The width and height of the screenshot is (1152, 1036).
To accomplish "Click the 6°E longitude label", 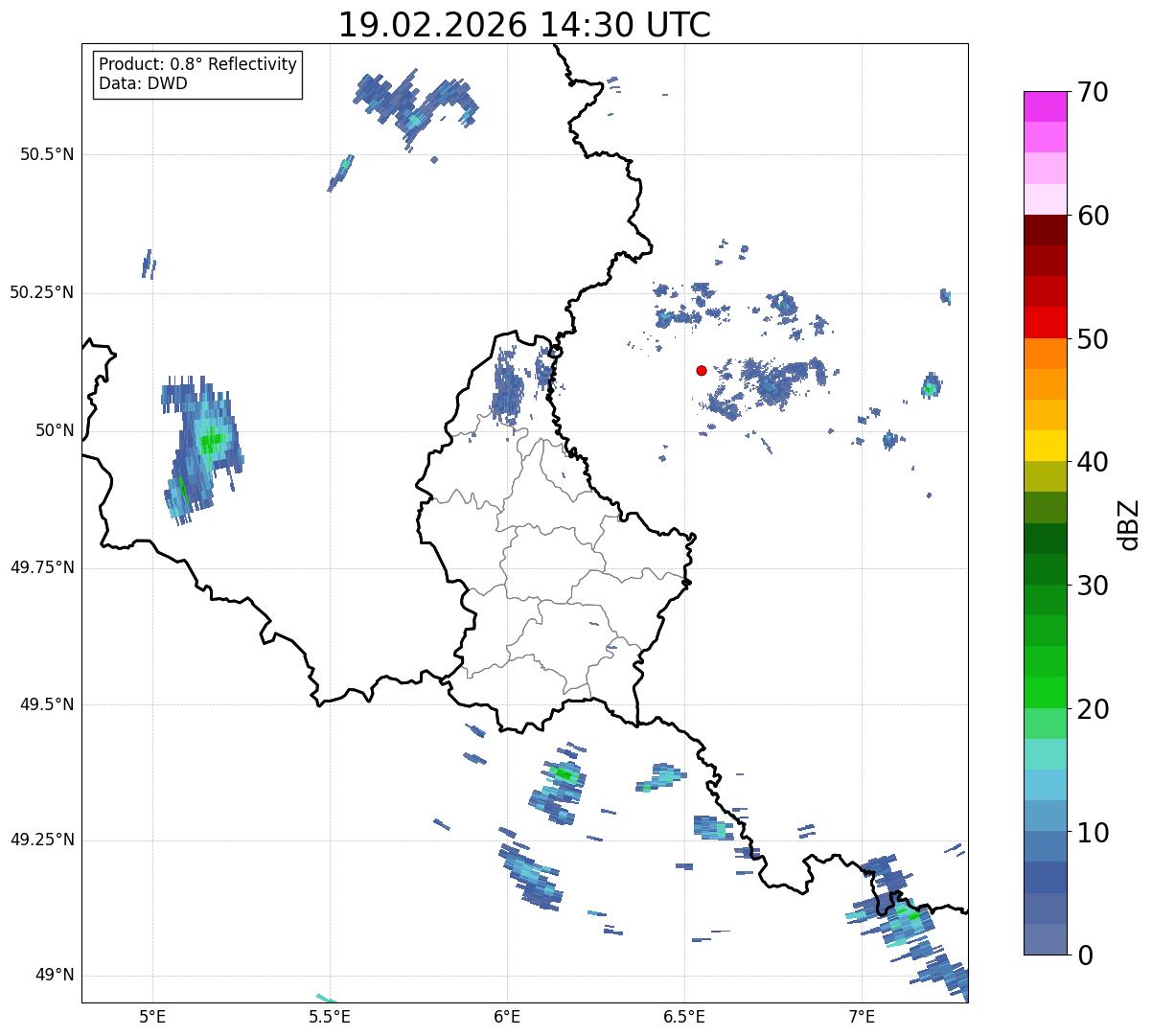I will click(507, 1016).
